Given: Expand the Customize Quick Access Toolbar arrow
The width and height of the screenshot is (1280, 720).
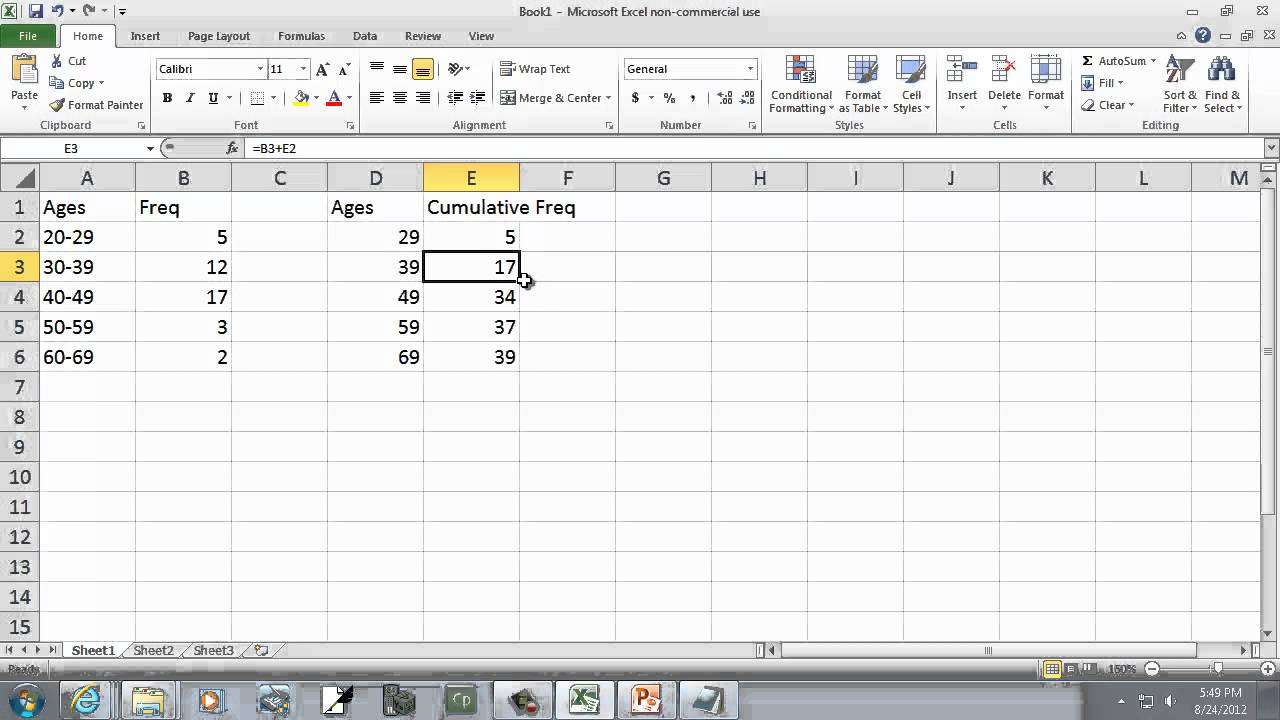Looking at the screenshot, I should 122,12.
